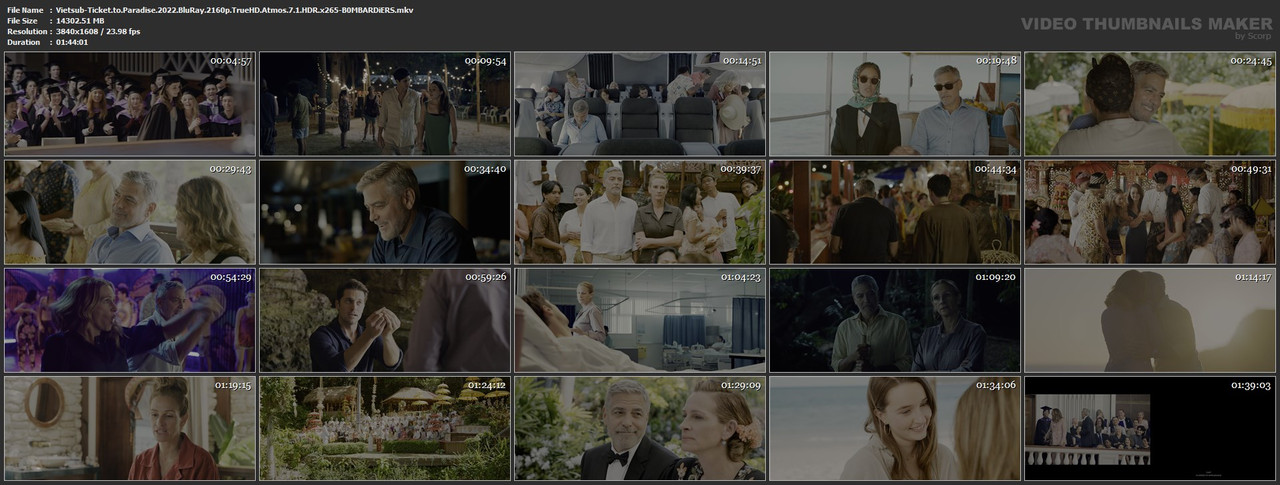Select the thumbnail timestamped 00:19:48

(x=895, y=104)
